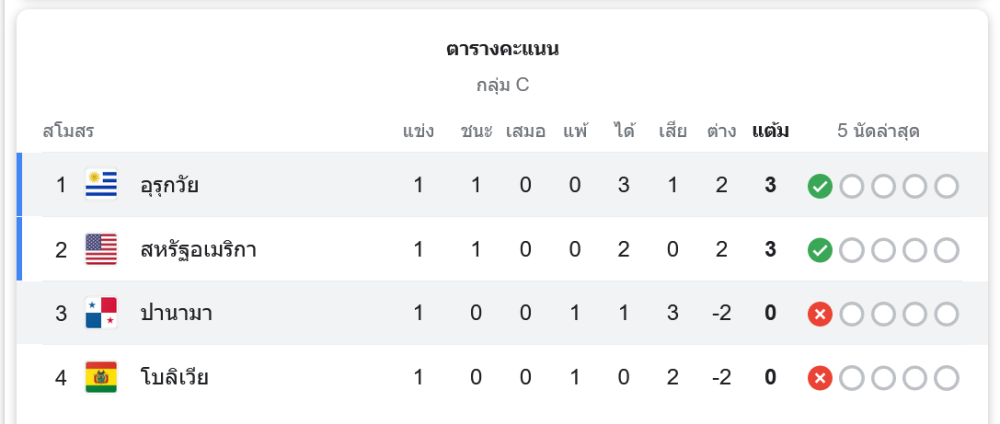Click the สโมสร club column header
Image resolution: width=1000 pixels, height=424 pixels.
[x=68, y=131]
